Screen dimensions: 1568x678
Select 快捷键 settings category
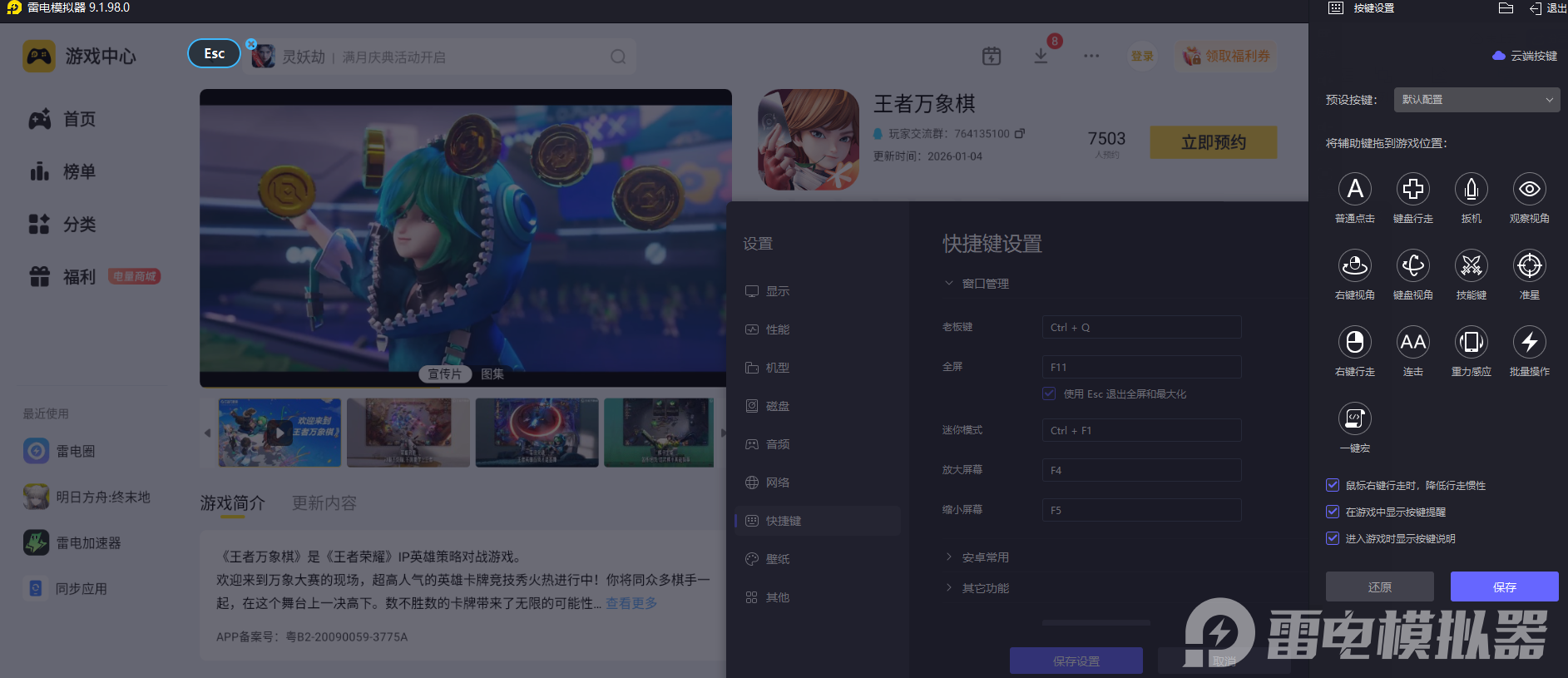[818, 521]
